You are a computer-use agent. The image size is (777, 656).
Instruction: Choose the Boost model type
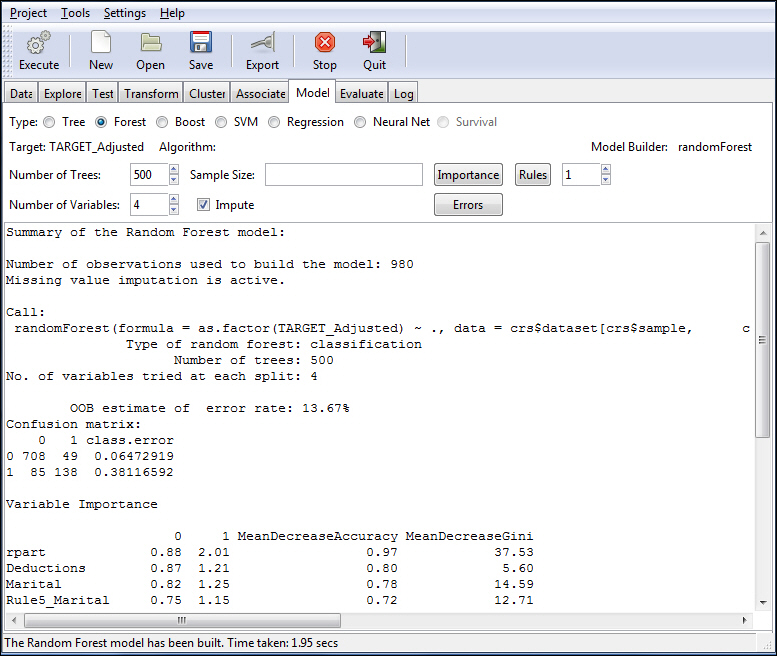(x=162, y=122)
